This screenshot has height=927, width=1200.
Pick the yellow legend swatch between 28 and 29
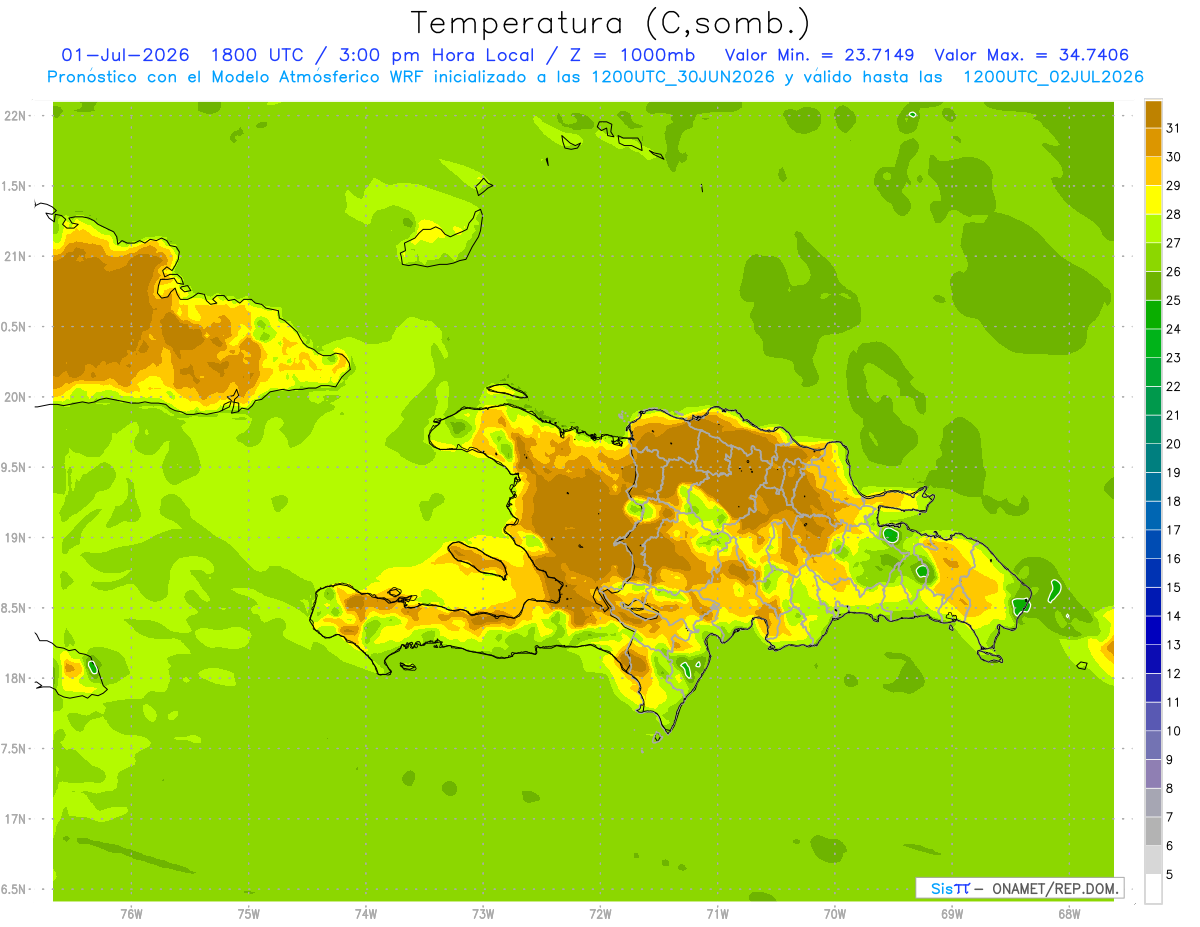click(1153, 200)
